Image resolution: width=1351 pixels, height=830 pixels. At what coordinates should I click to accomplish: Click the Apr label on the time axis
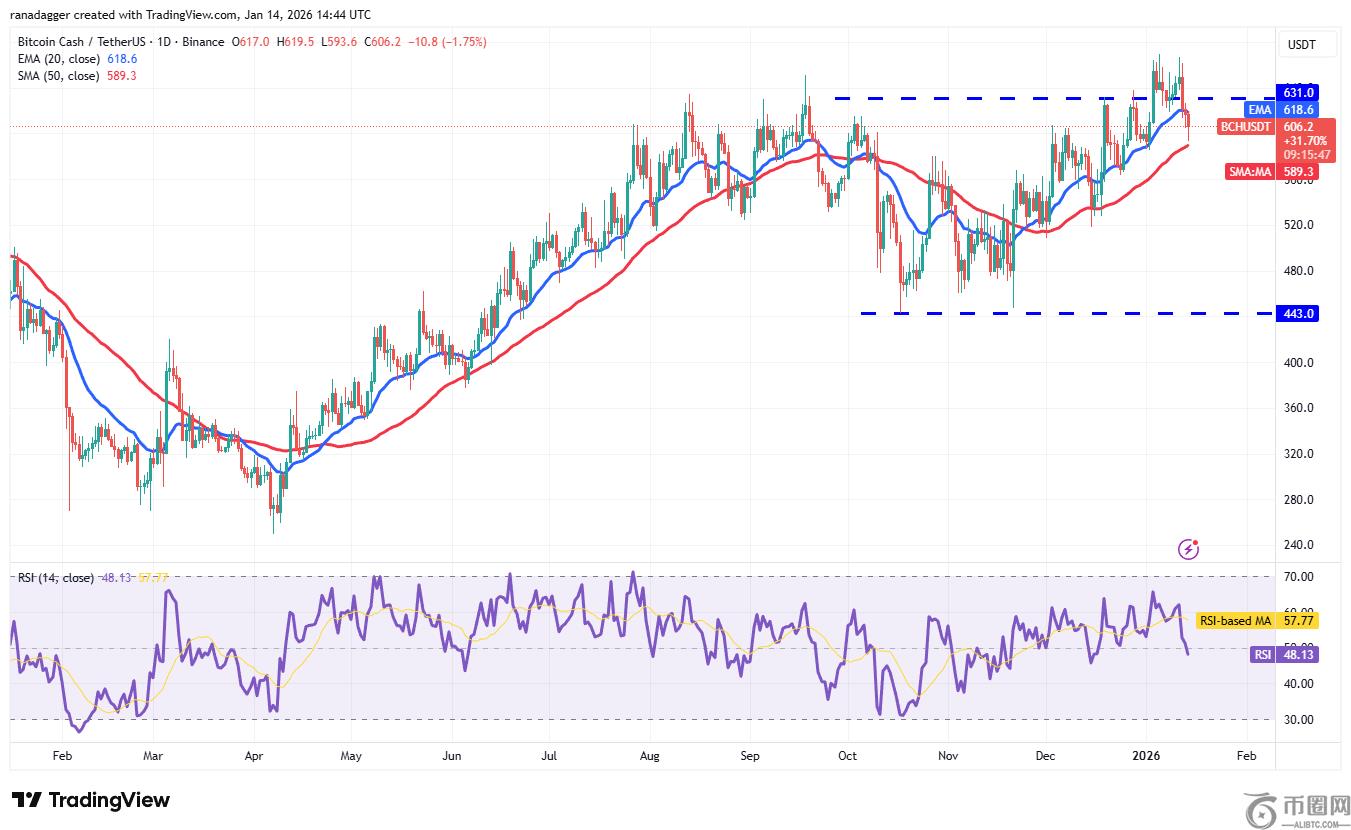pos(254,757)
